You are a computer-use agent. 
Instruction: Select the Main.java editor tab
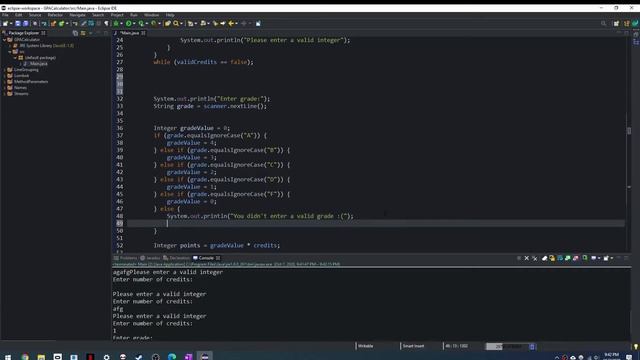tap(129, 33)
